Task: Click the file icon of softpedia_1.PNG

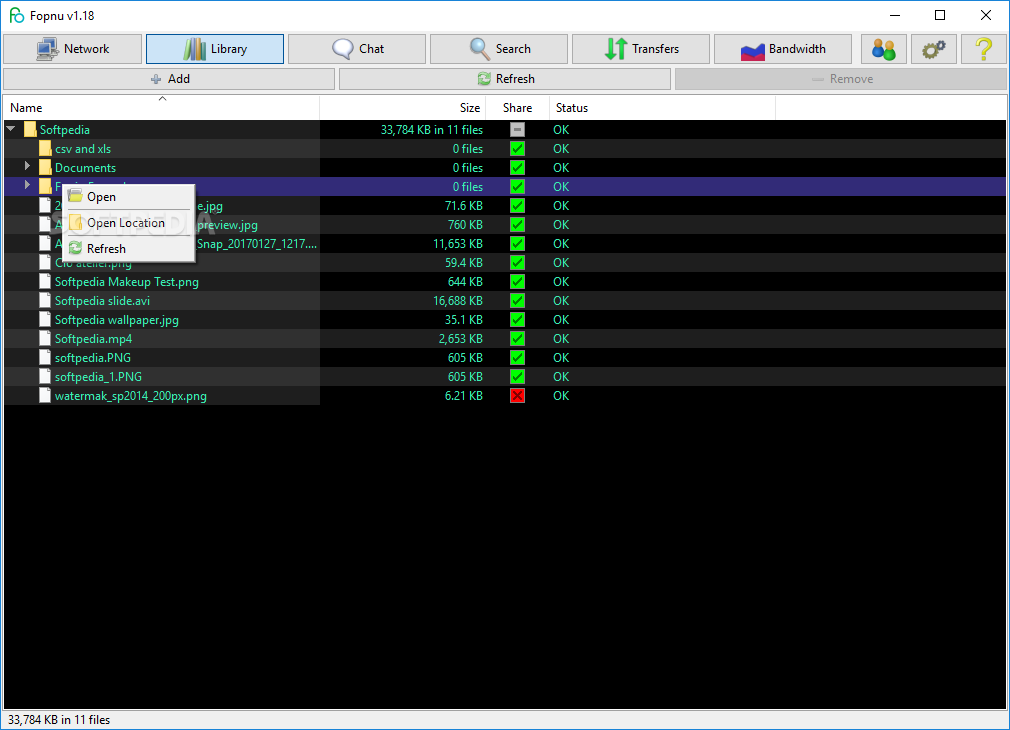Action: click(x=45, y=377)
